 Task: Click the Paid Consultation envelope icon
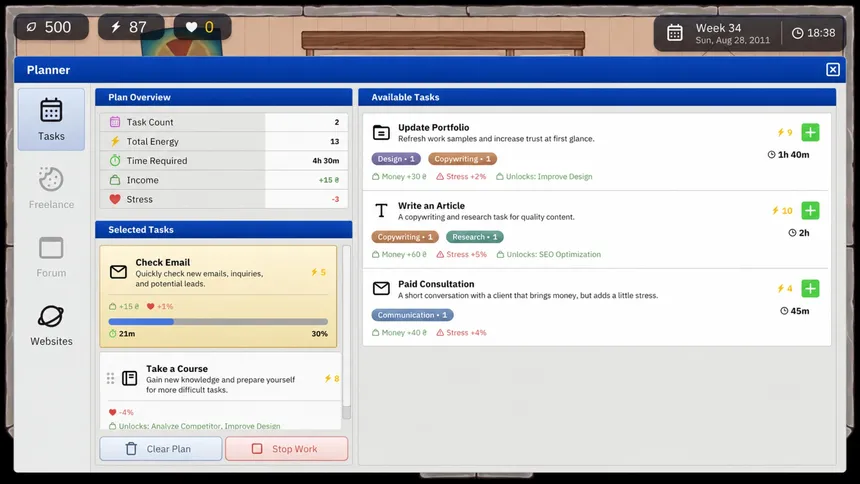pos(381,288)
